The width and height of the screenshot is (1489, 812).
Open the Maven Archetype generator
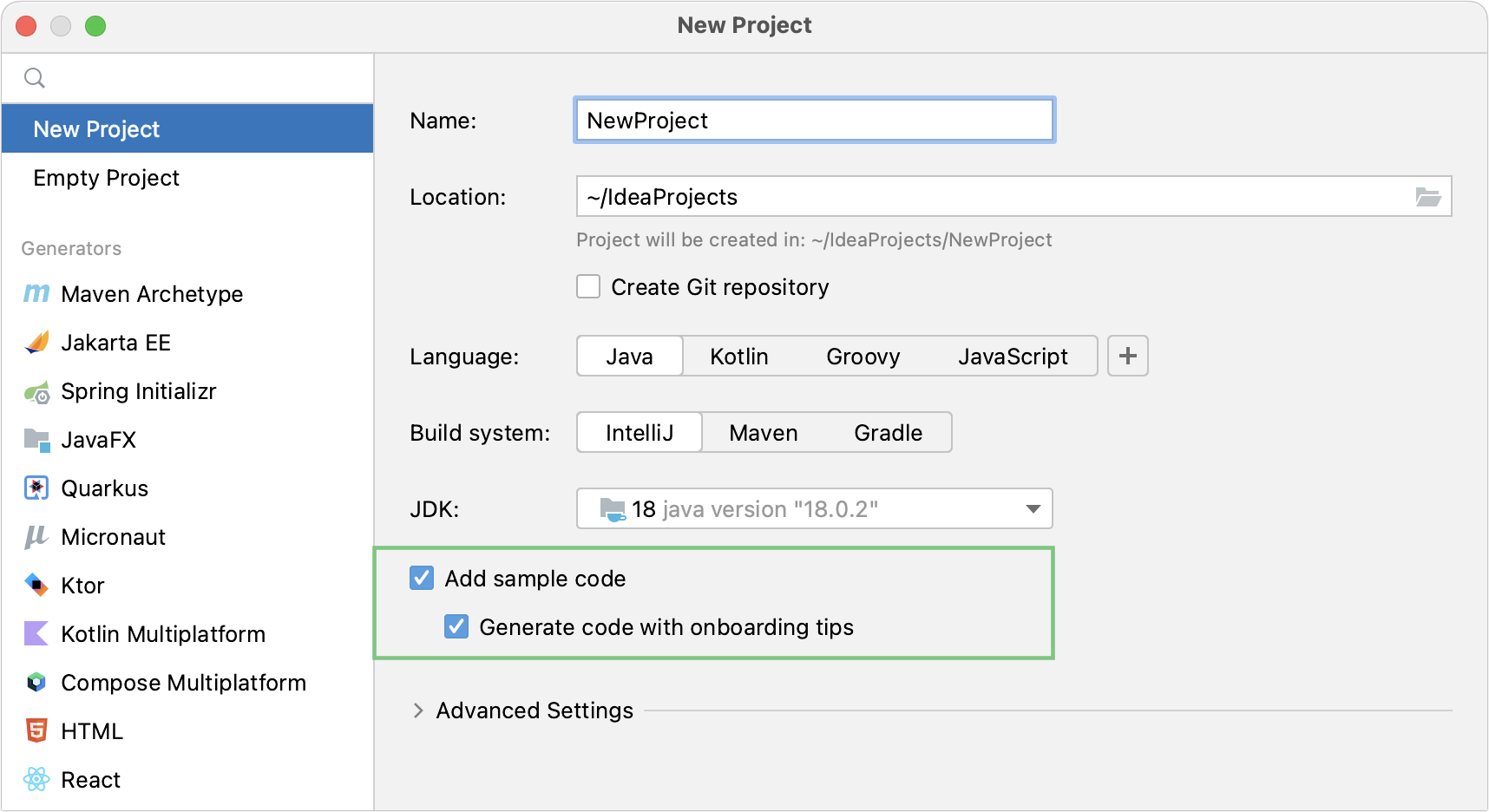(x=187, y=294)
